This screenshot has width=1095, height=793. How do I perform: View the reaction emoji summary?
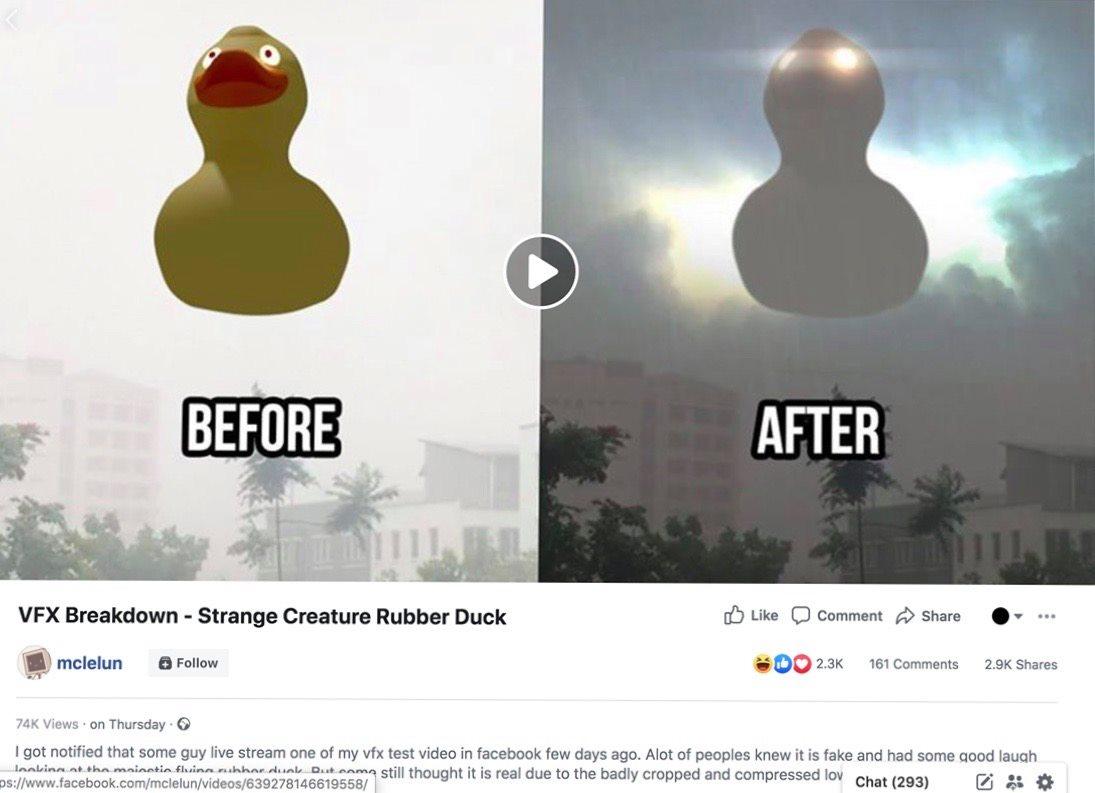pos(782,664)
